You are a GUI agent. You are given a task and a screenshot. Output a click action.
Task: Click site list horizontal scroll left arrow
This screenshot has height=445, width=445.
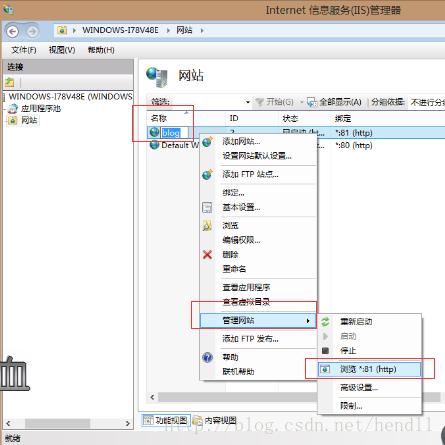tap(152, 397)
